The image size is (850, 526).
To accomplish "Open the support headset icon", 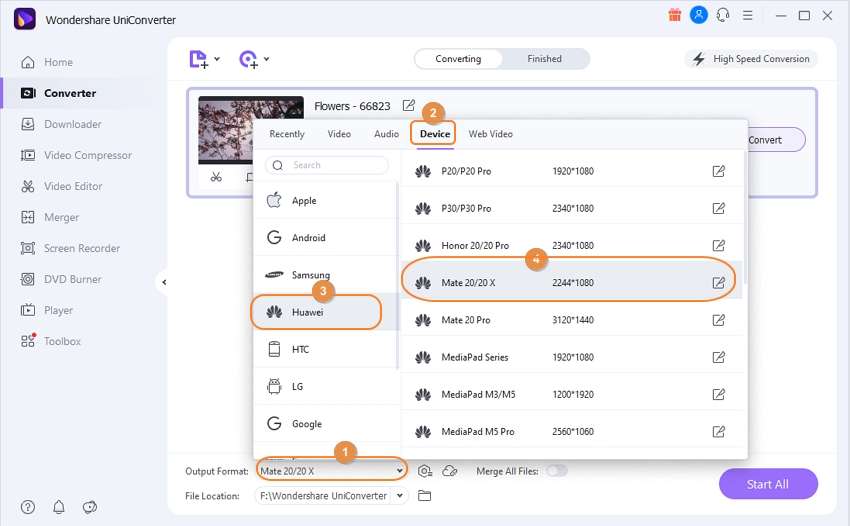I will 723,15.
